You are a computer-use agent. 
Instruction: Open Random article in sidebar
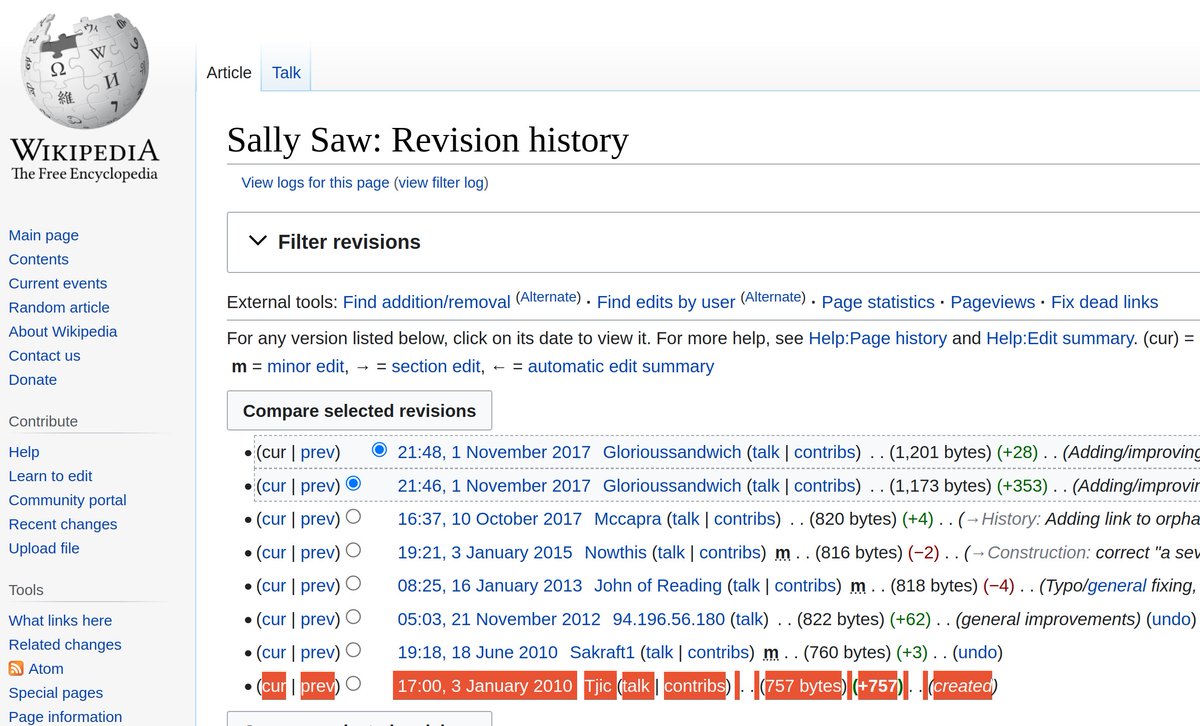[x=59, y=307]
